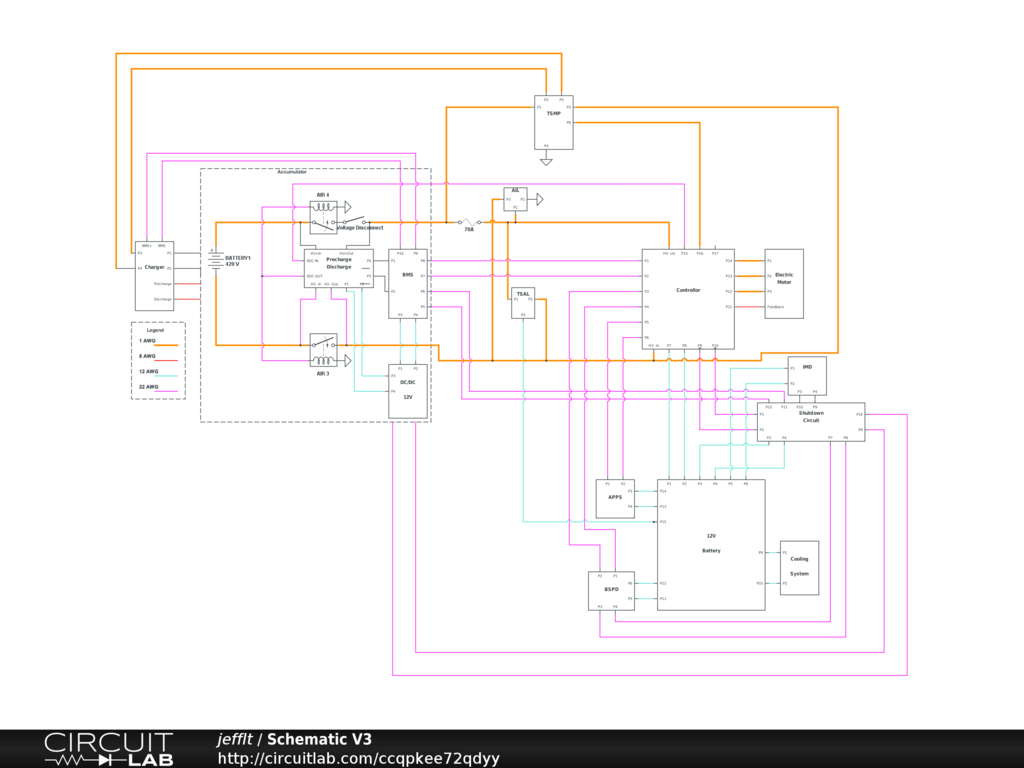Screen dimensions: 1024x768
Task: Select the Controller block
Action: [688, 298]
